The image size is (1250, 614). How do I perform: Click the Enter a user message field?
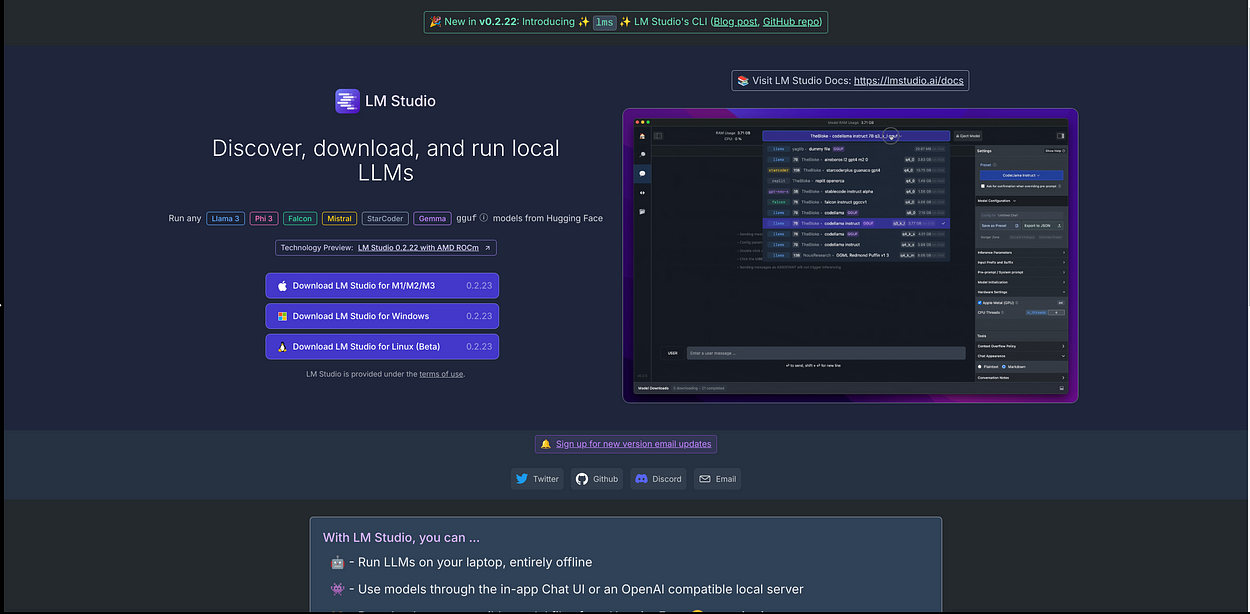click(x=826, y=353)
